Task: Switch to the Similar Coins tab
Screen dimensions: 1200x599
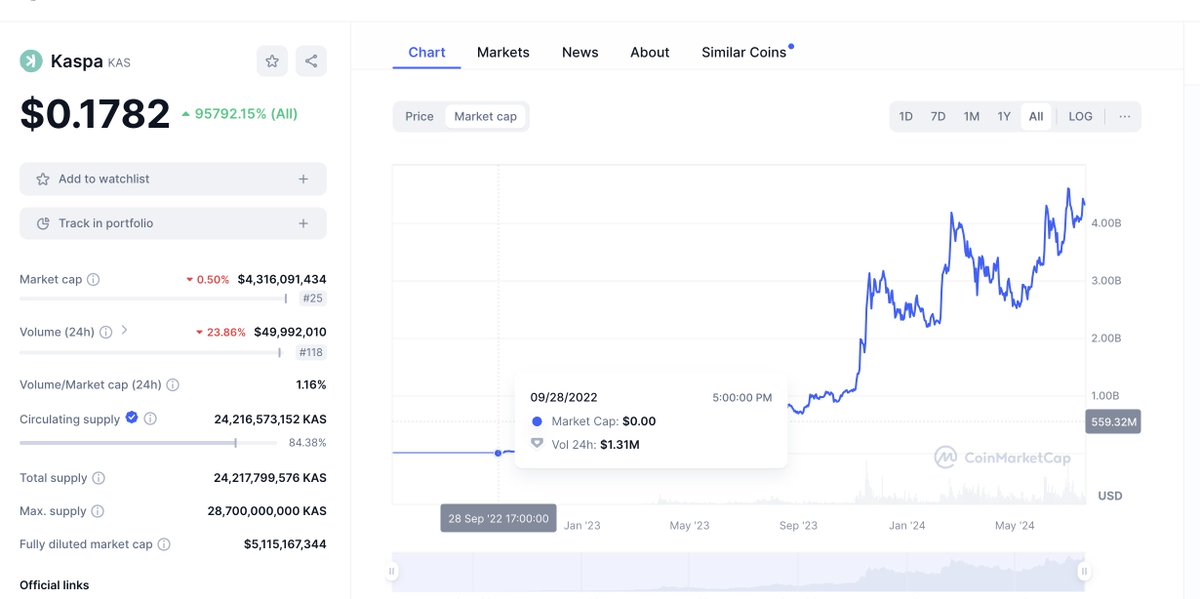Action: (744, 52)
